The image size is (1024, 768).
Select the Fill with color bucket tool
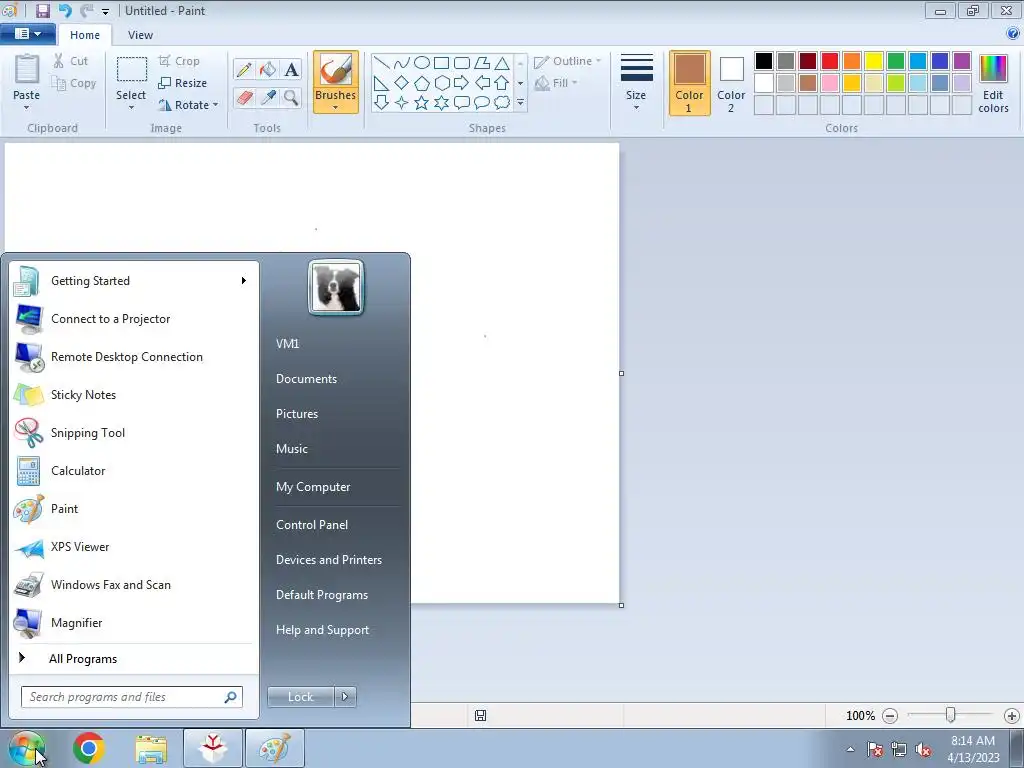pyautogui.click(x=268, y=69)
